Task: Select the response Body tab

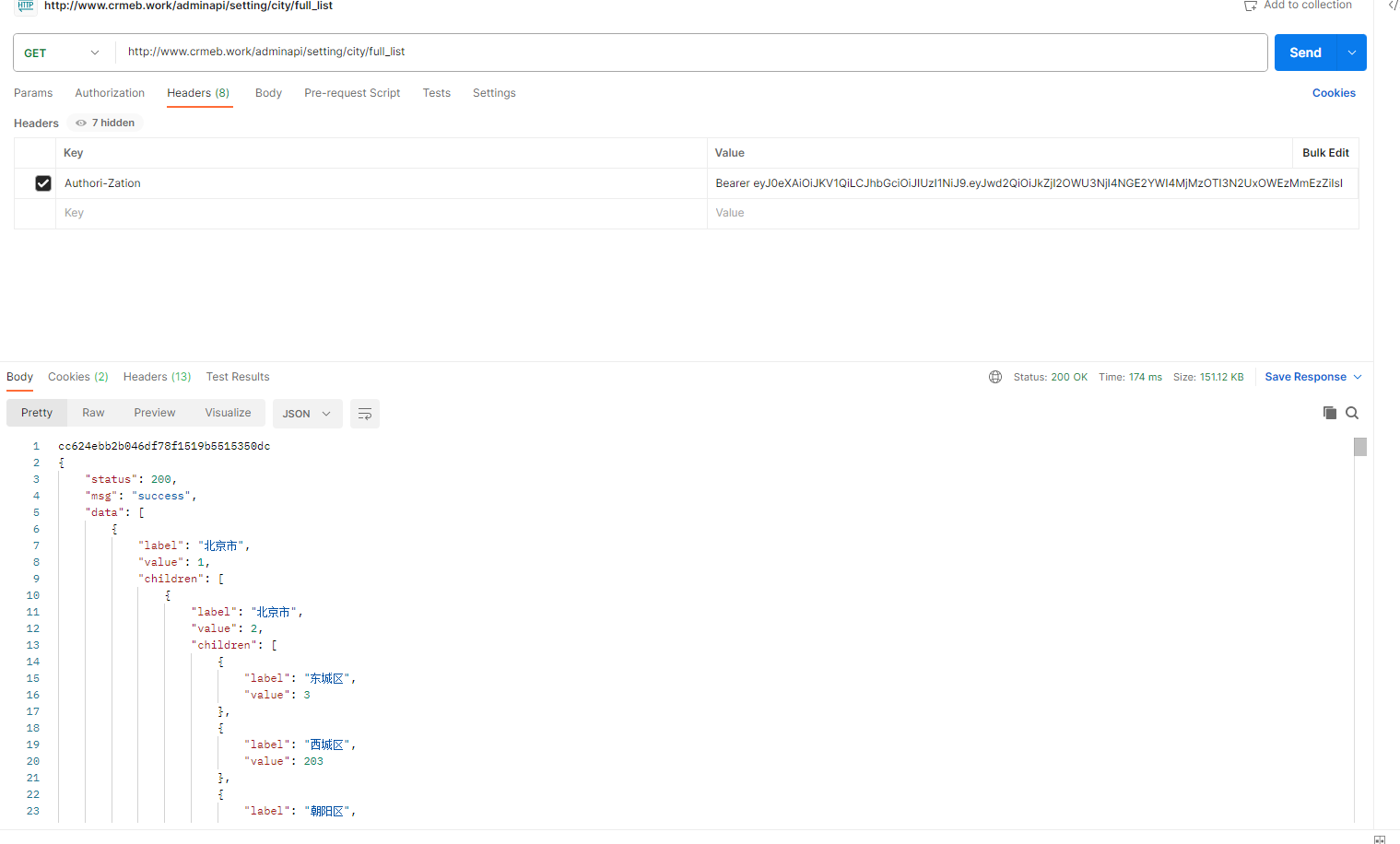Action: (19, 377)
